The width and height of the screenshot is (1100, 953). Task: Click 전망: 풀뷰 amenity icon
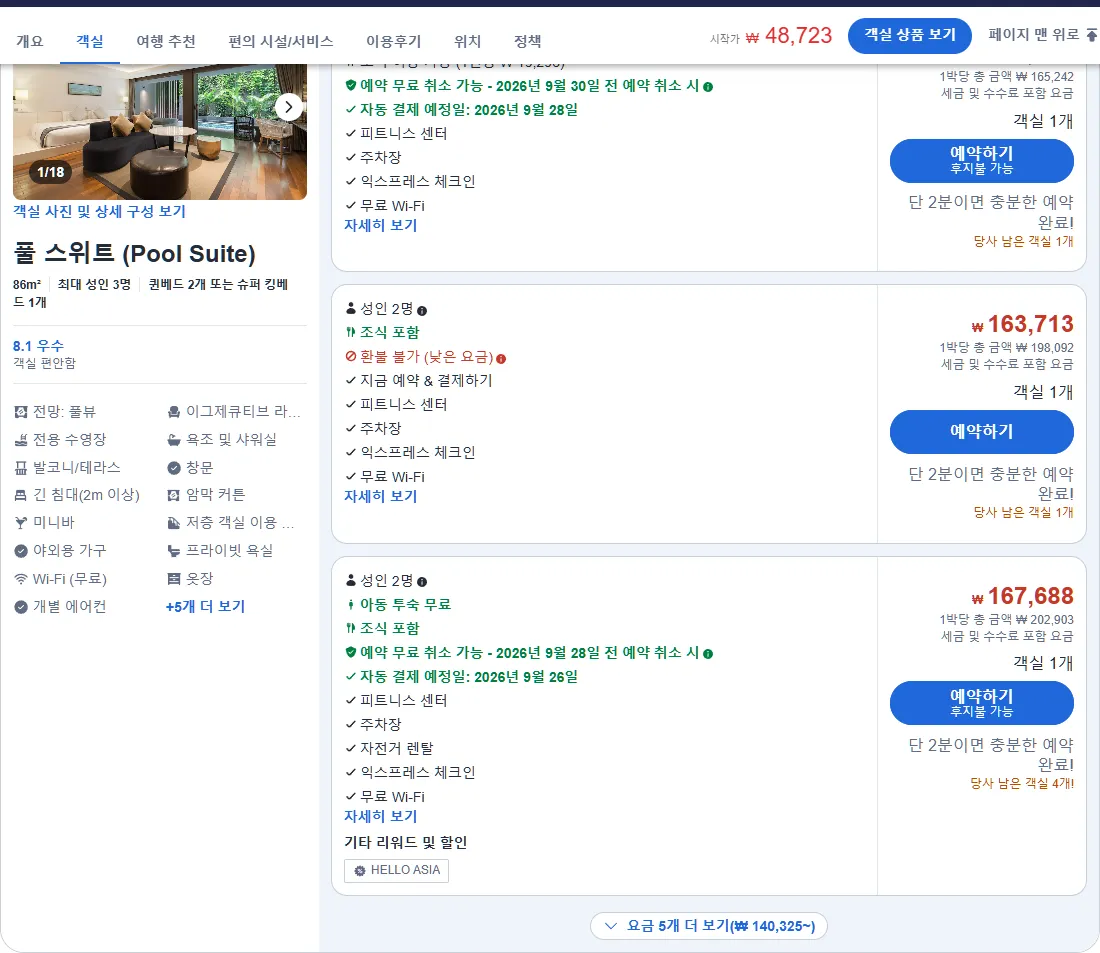21,412
